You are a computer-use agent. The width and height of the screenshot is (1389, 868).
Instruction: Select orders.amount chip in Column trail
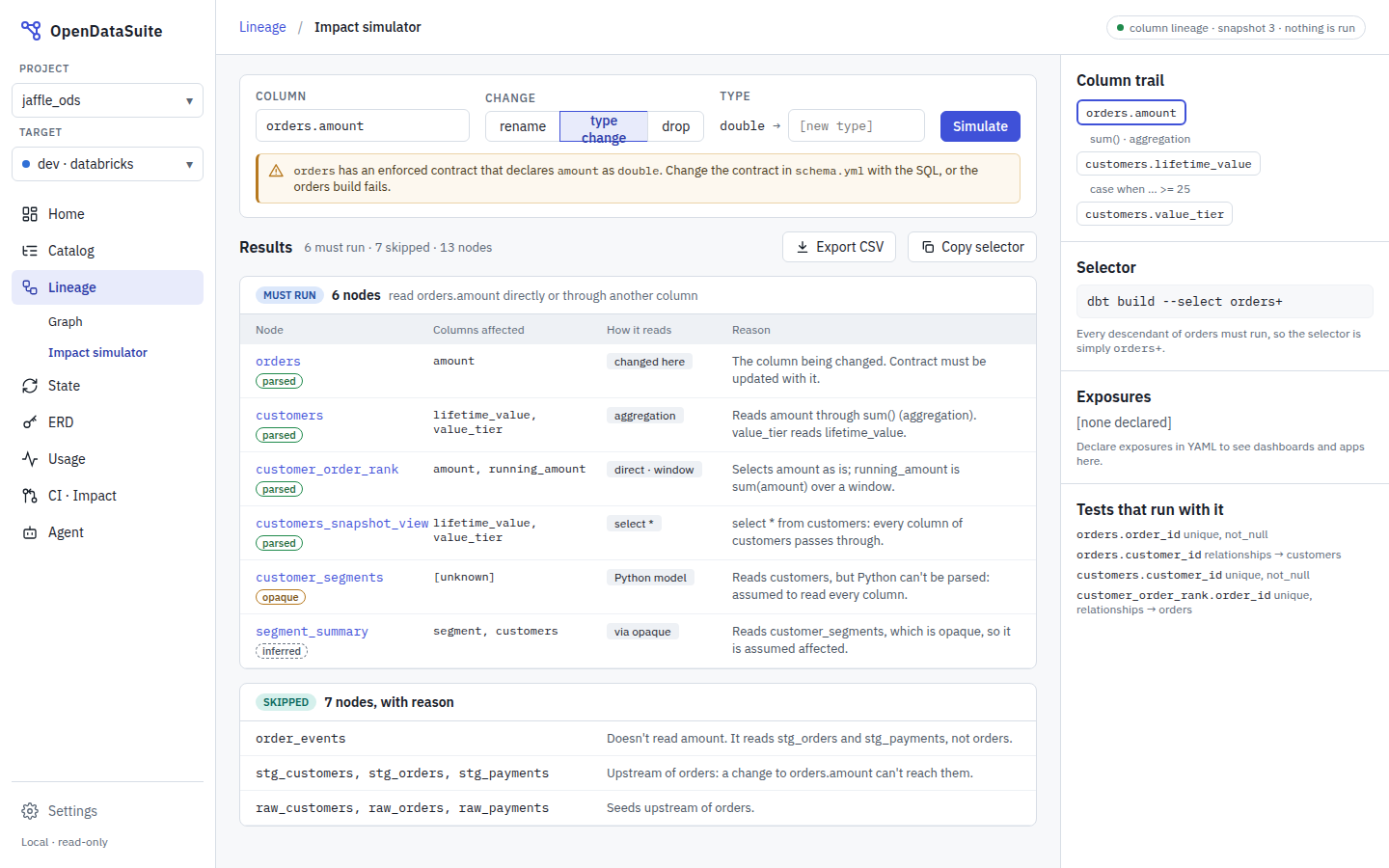[x=1131, y=113]
